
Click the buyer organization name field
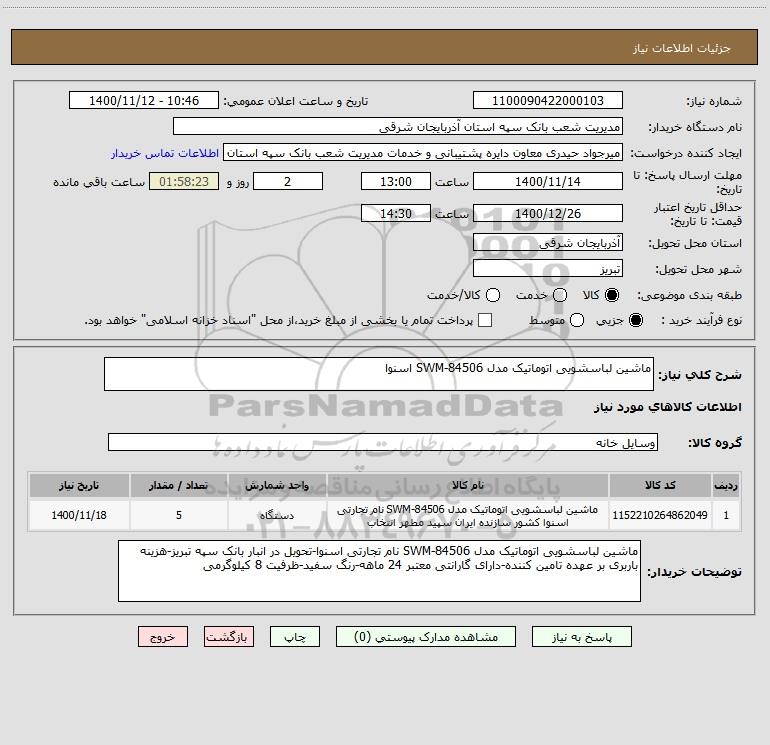[398, 126]
